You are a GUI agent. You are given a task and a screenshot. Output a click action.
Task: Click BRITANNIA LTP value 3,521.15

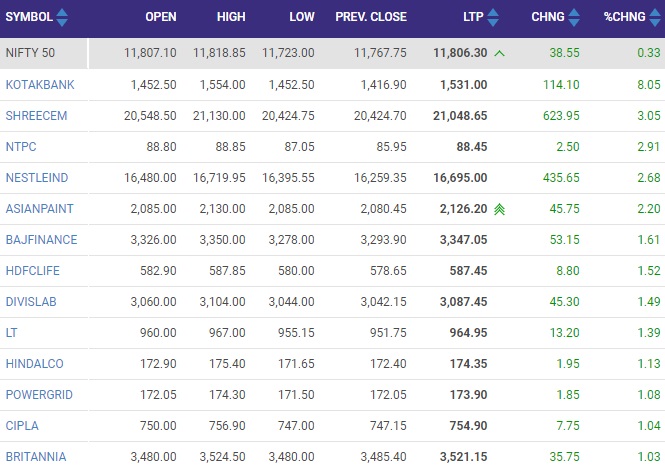click(464, 456)
